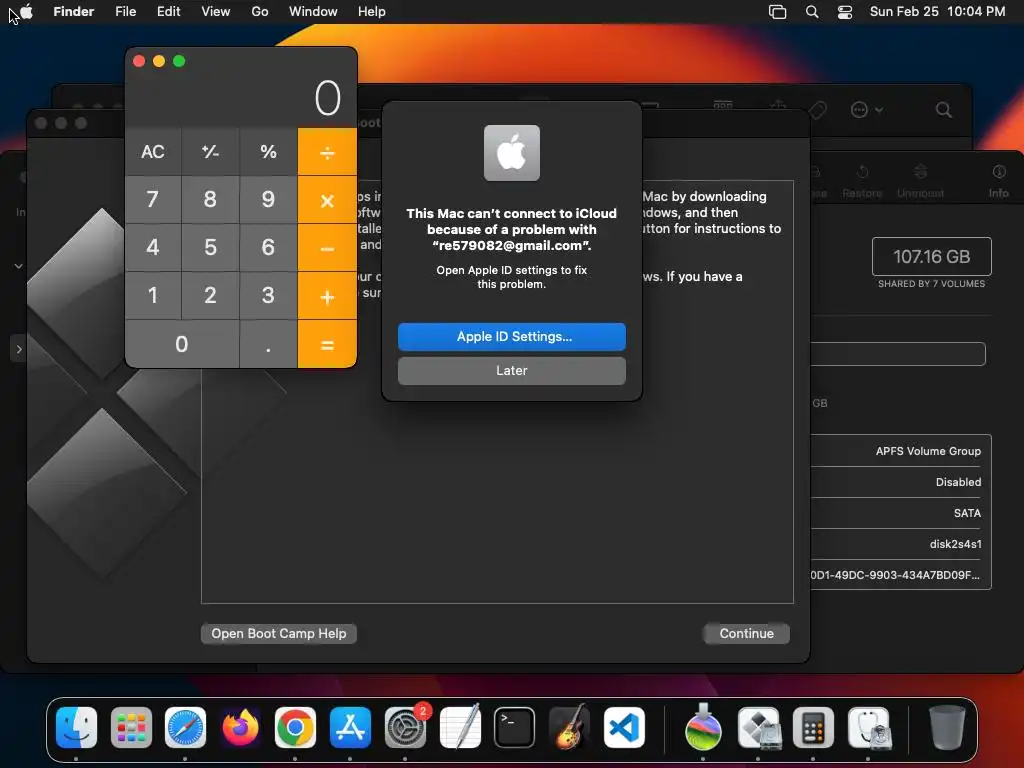The width and height of the screenshot is (1024, 768).
Task: Switch to Calculator in the Dock
Action: click(813, 728)
